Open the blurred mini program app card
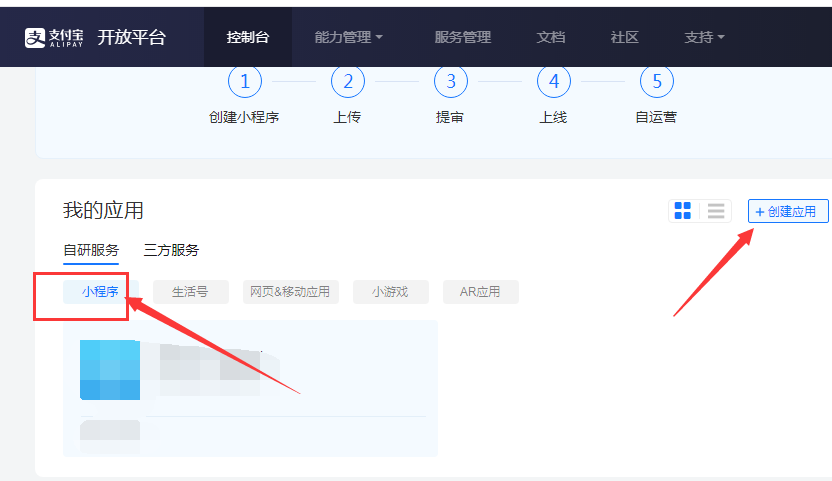 click(250, 385)
